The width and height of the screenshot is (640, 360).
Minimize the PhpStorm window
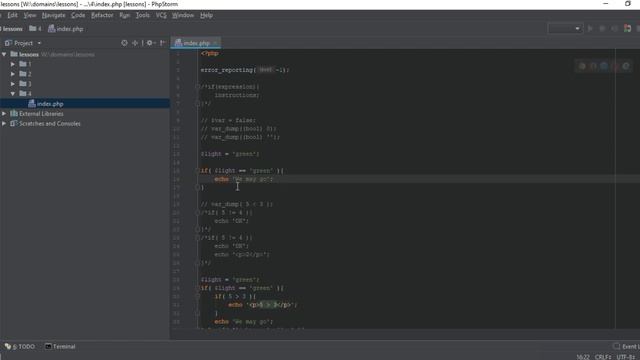pos(605,4)
